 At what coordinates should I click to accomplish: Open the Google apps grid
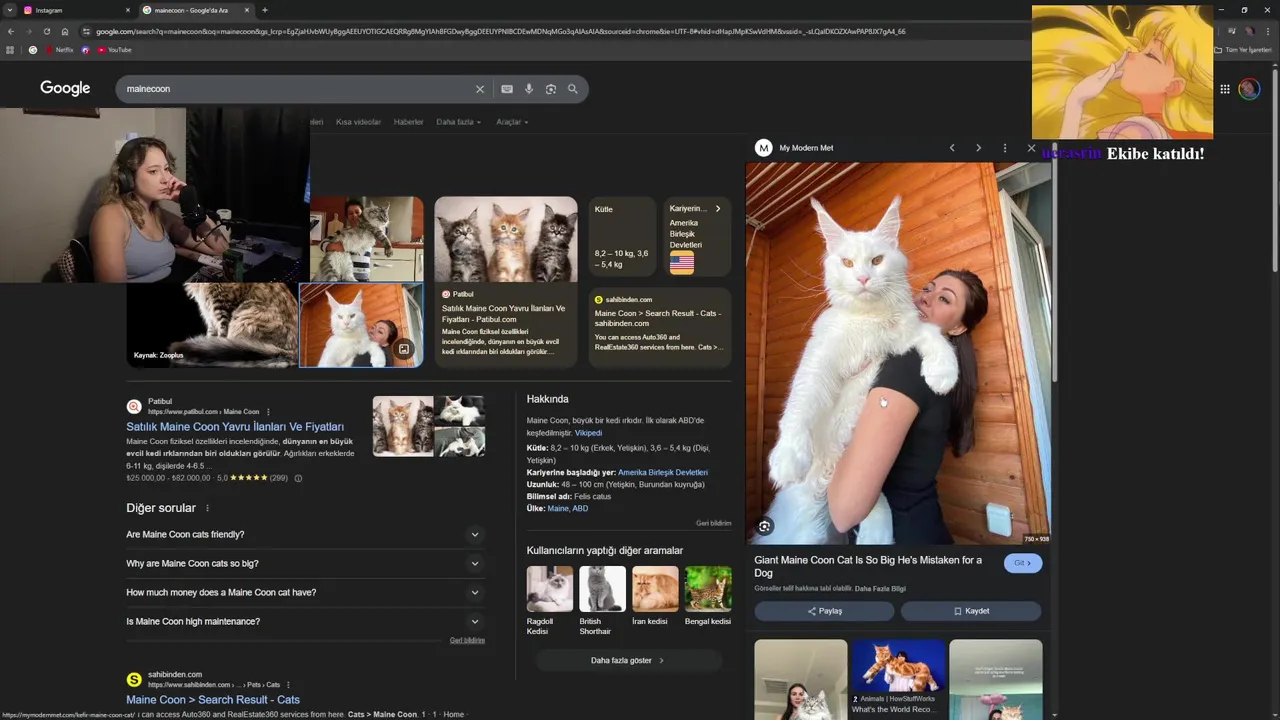click(1225, 89)
